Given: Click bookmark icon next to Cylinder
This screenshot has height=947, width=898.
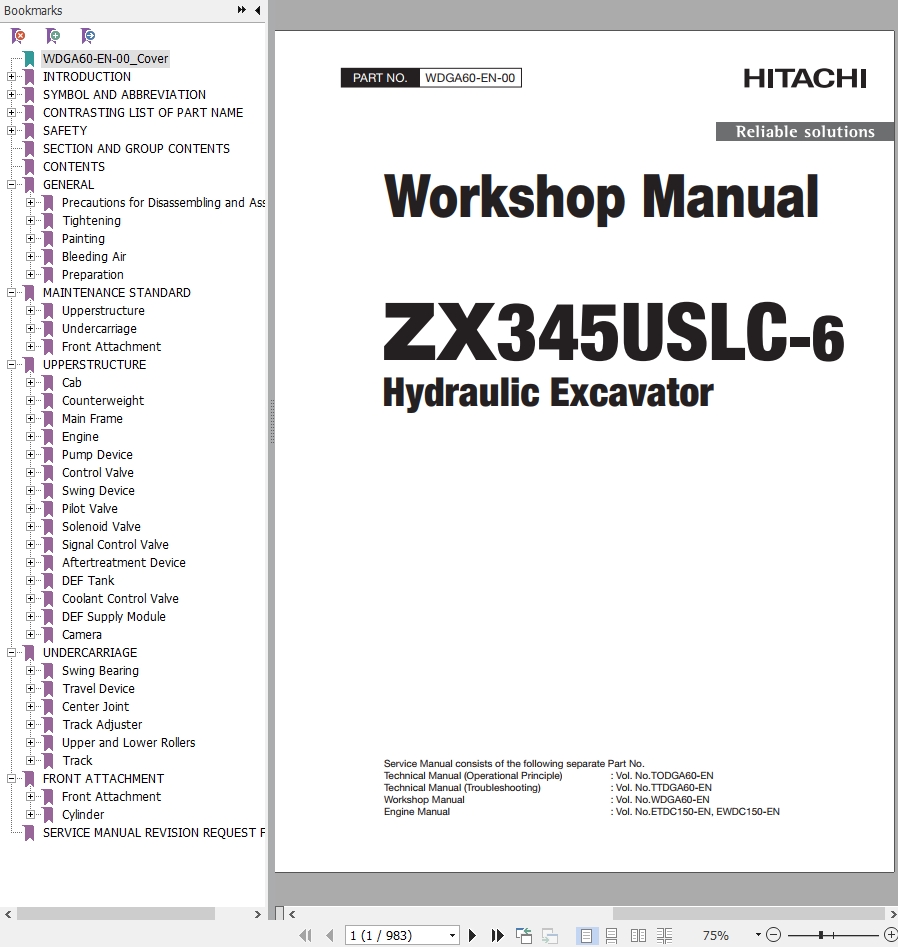Looking at the screenshot, I should point(48,815).
